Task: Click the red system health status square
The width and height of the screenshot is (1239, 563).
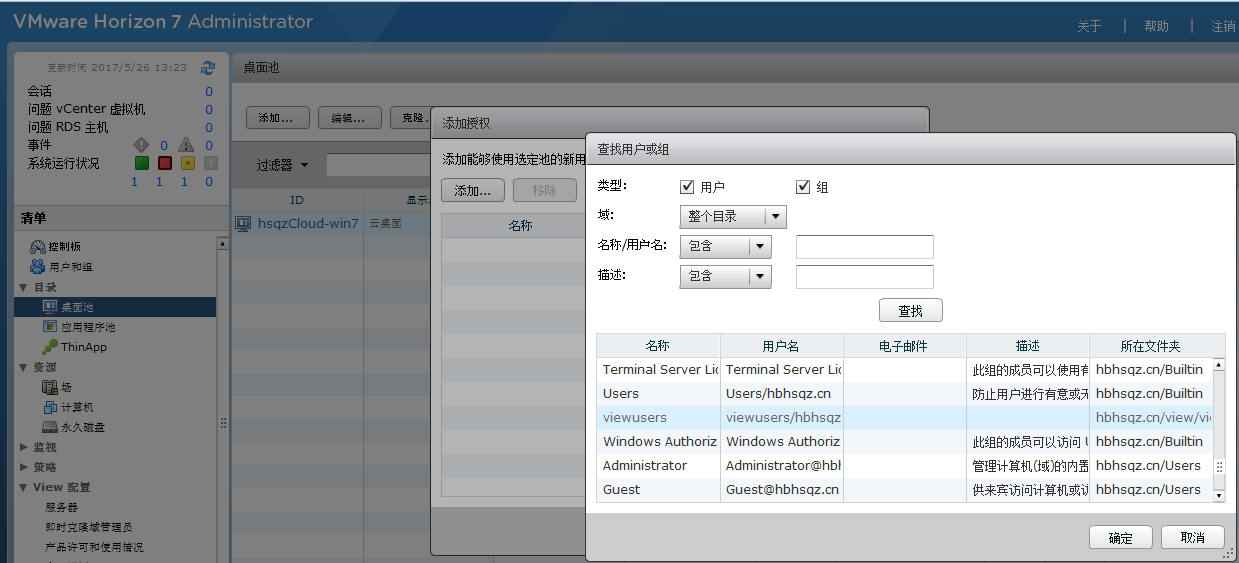Action: pos(164,163)
